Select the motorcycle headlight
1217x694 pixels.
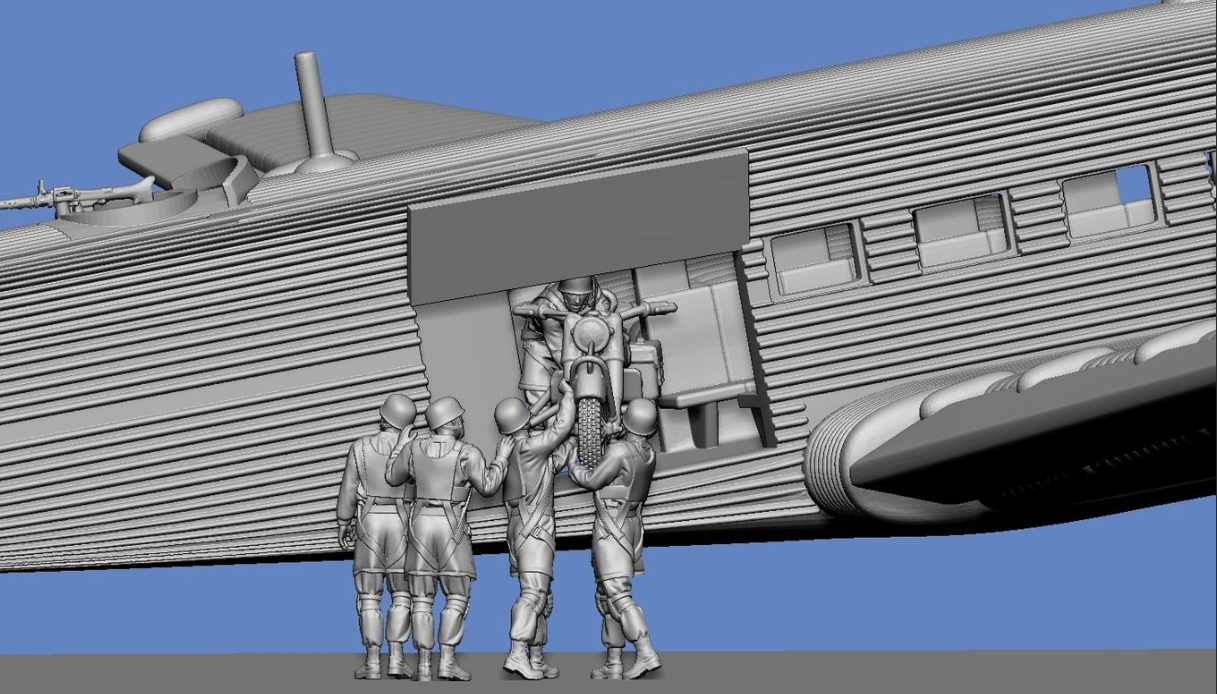(590, 329)
